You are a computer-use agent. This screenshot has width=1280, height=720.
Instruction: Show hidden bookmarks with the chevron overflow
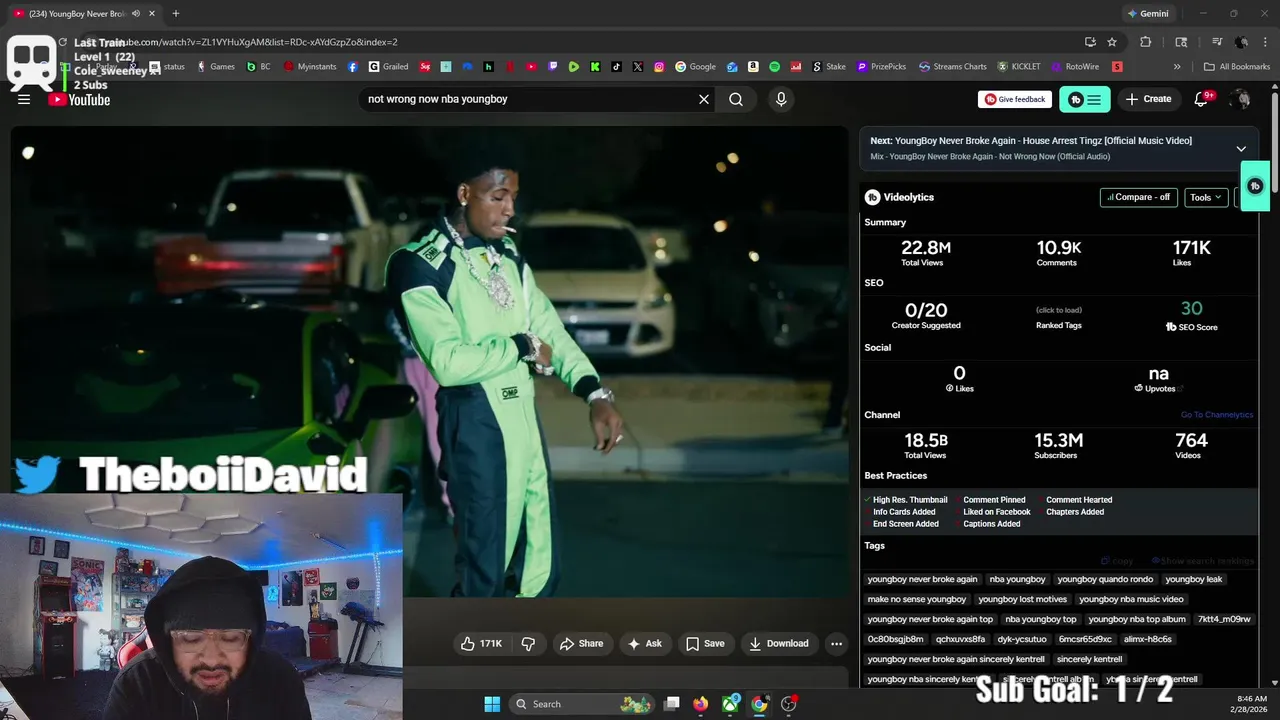coord(1177,67)
